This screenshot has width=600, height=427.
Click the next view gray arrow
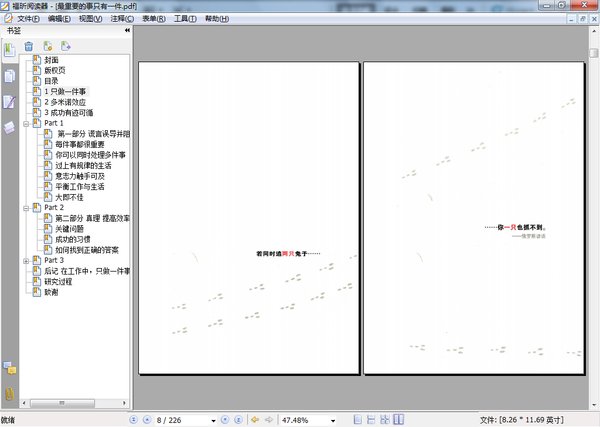pyautogui.click(x=269, y=420)
